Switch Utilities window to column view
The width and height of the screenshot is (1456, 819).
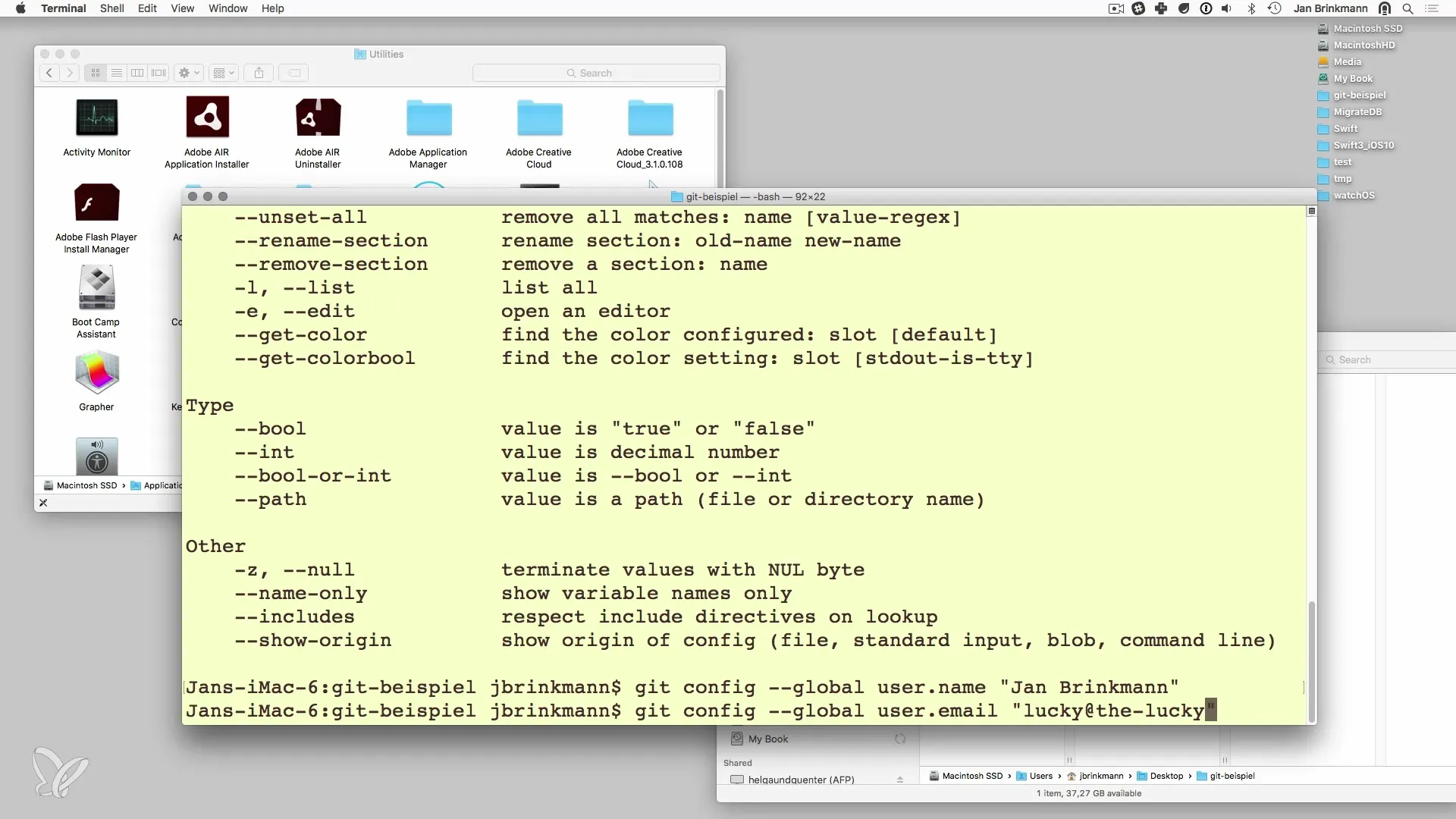(x=137, y=73)
